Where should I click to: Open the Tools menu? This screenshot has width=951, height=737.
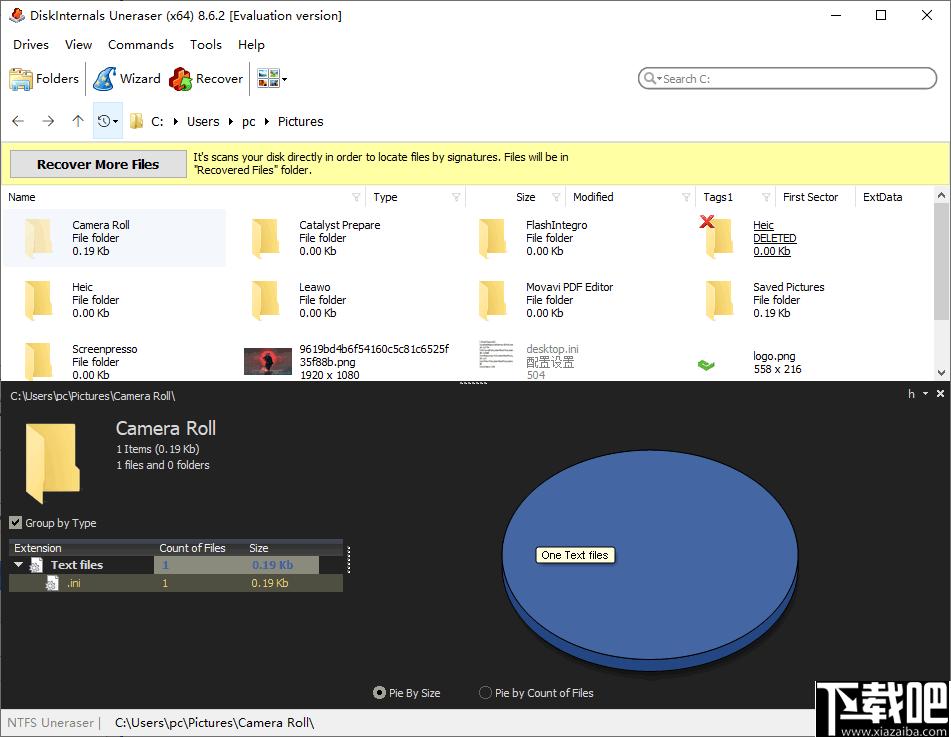pyautogui.click(x=206, y=45)
